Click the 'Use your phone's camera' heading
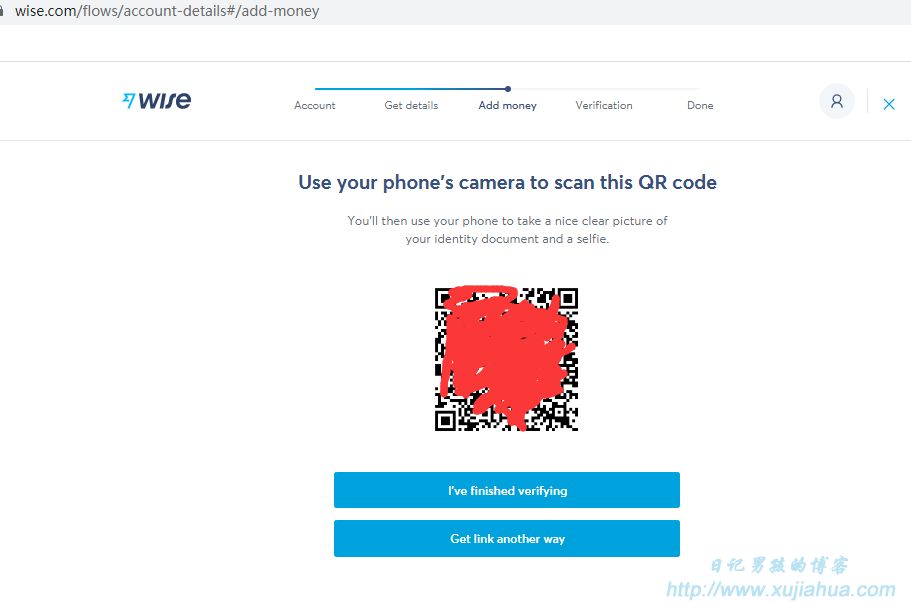Viewport: 911px width, 603px height. point(507,182)
